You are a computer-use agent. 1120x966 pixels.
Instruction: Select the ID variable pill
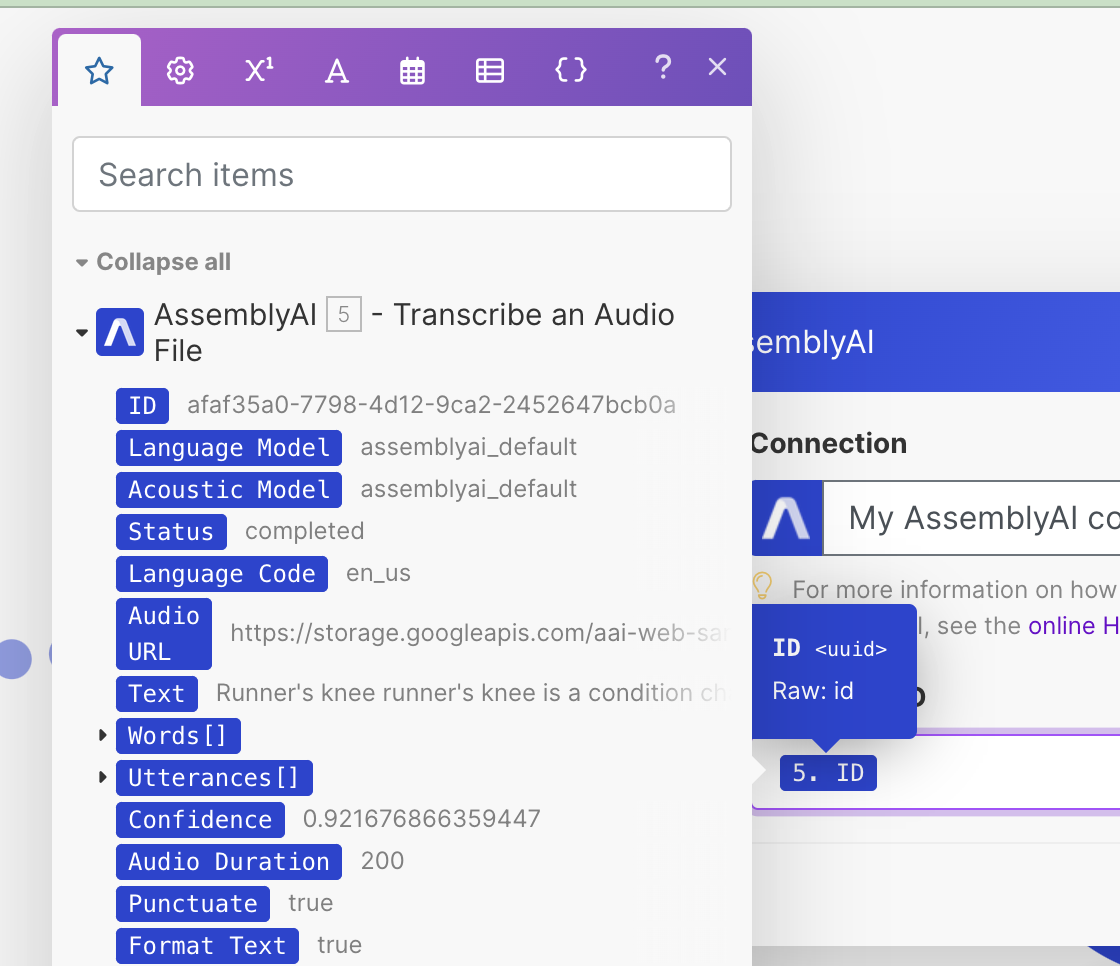coord(143,405)
